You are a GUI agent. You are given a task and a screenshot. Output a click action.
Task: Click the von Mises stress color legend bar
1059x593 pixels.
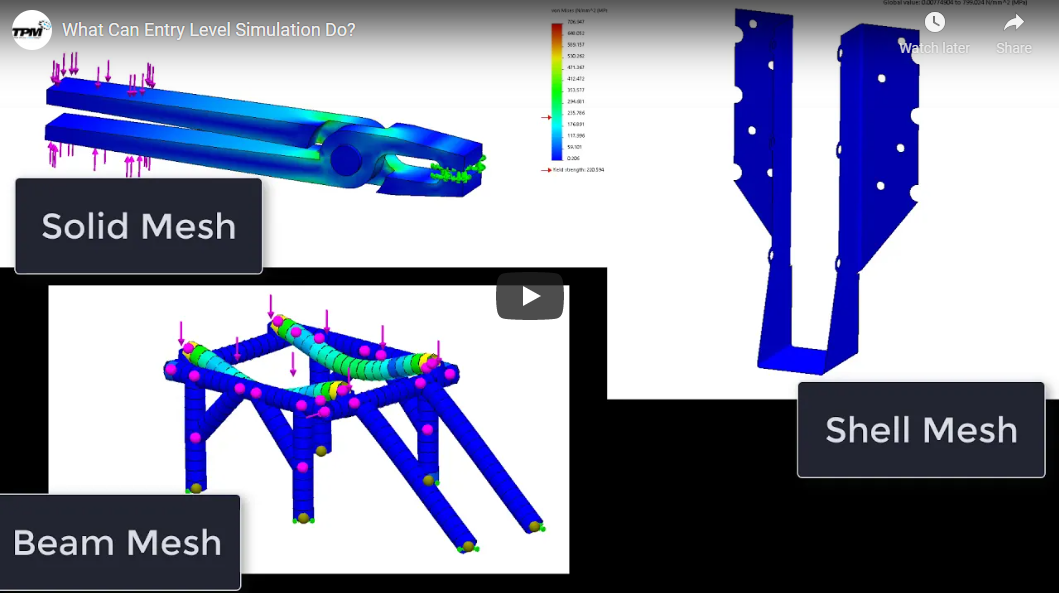pos(556,92)
